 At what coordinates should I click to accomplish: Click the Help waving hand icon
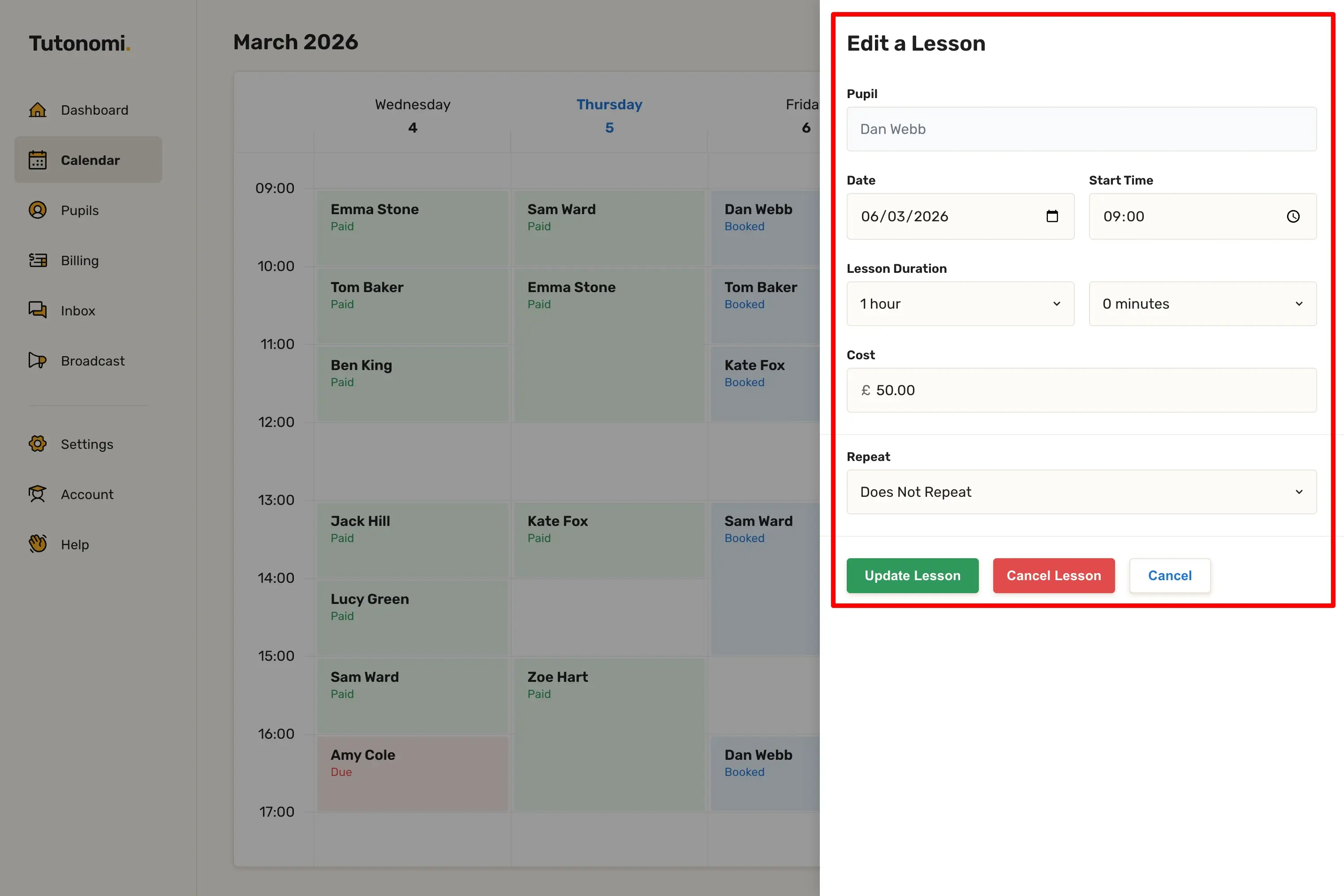38,544
